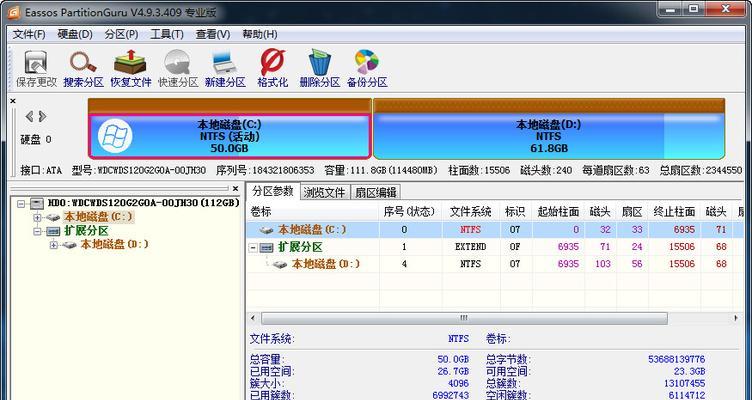
Task: Click the 快速分区 quick partition icon
Action: (178, 69)
